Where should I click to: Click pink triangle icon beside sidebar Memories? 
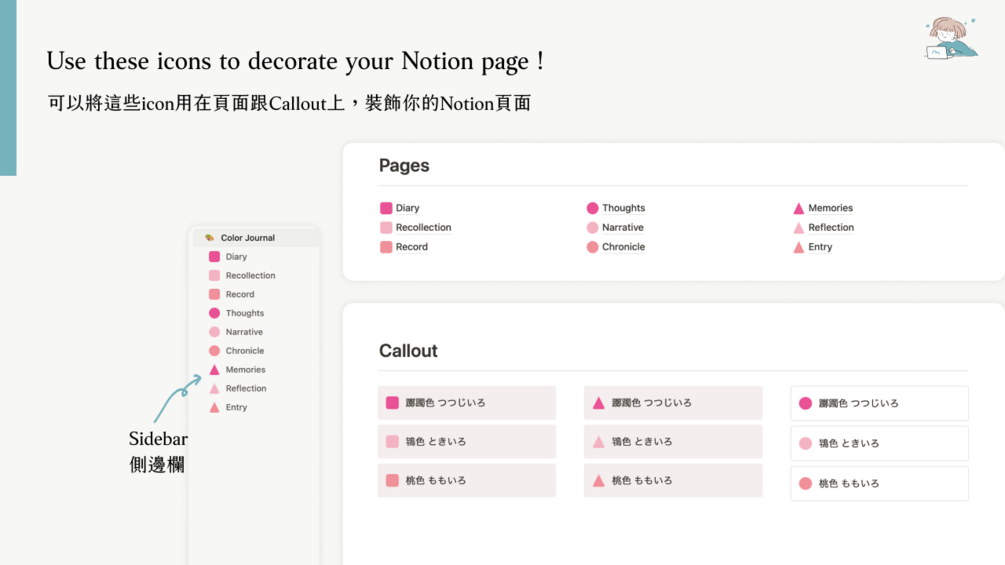click(214, 370)
